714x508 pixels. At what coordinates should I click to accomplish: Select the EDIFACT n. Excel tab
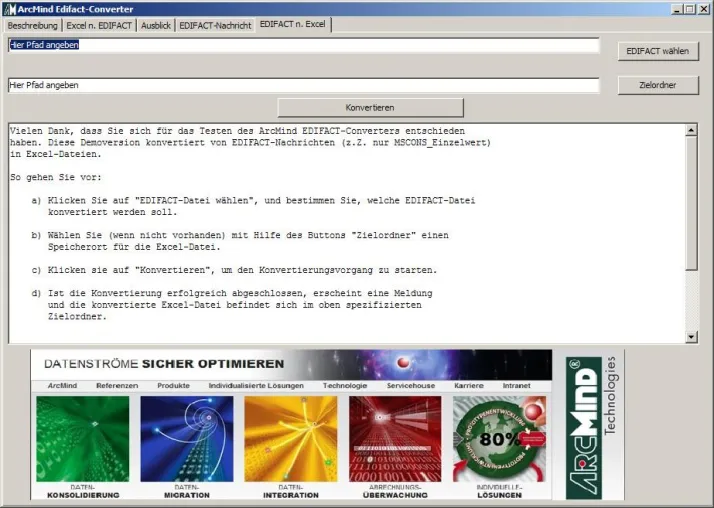pyautogui.click(x=293, y=25)
